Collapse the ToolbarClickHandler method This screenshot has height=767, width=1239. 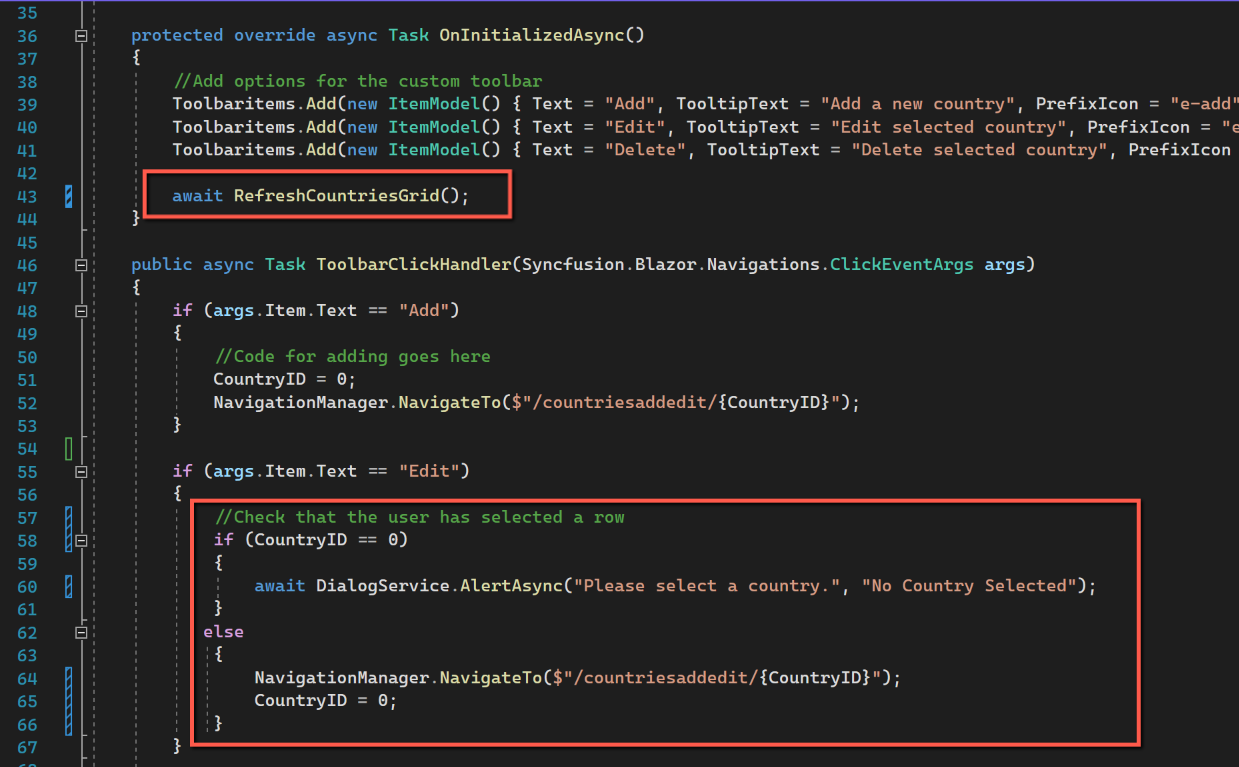click(80, 264)
